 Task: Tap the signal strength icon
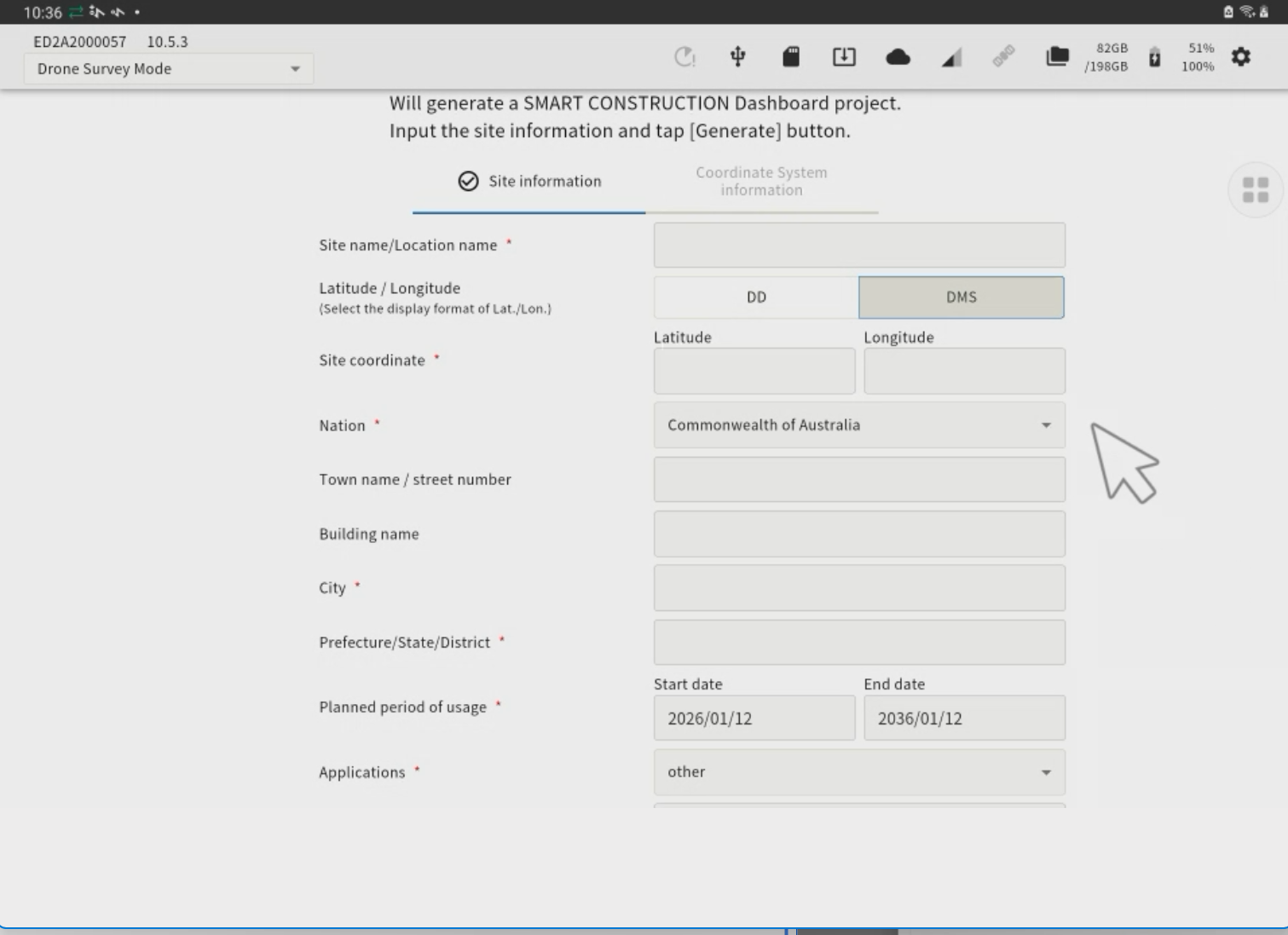(951, 57)
